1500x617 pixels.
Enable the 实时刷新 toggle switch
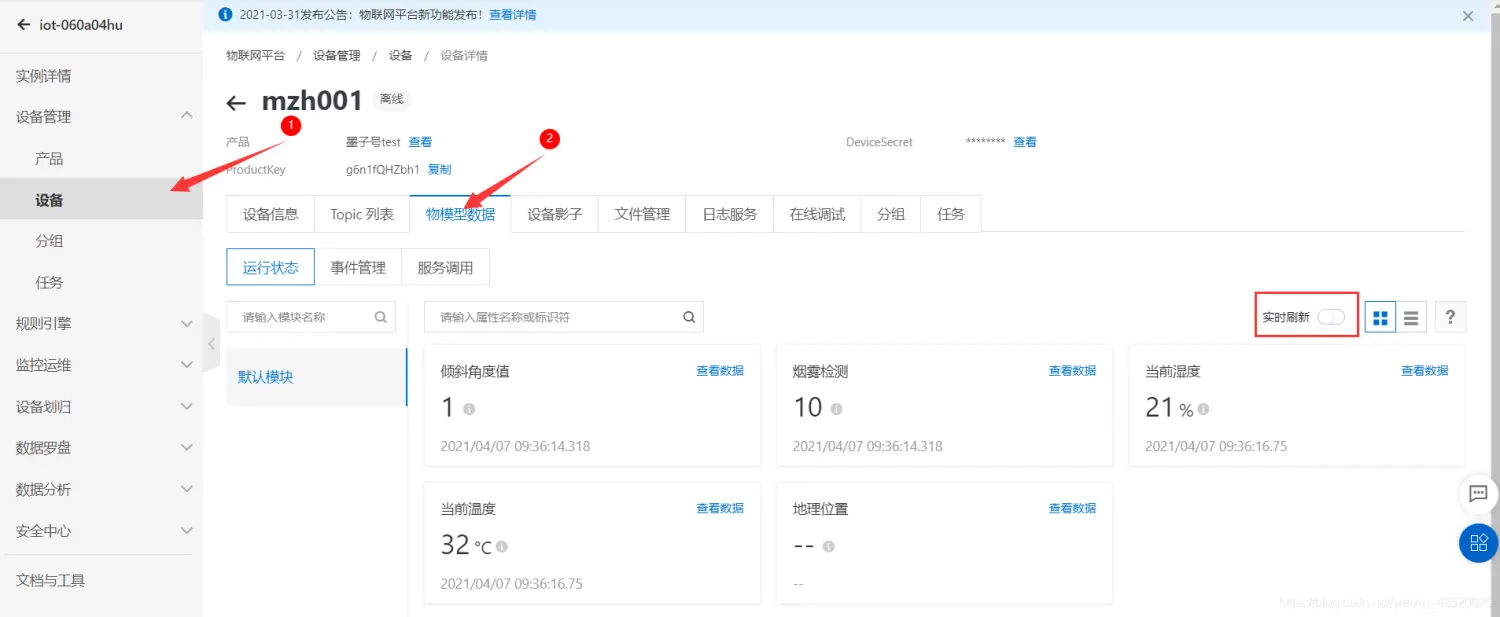1330,317
